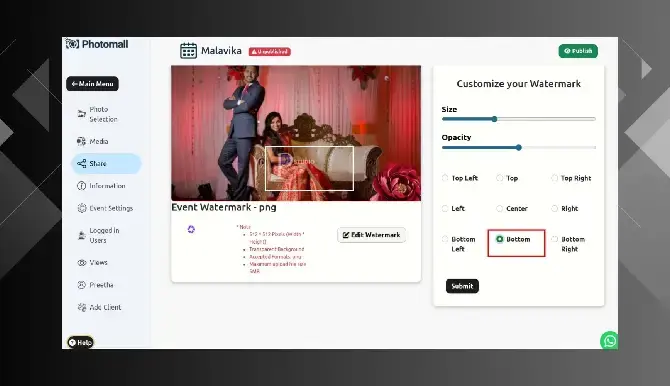Click the green Publish button

pyautogui.click(x=578, y=51)
